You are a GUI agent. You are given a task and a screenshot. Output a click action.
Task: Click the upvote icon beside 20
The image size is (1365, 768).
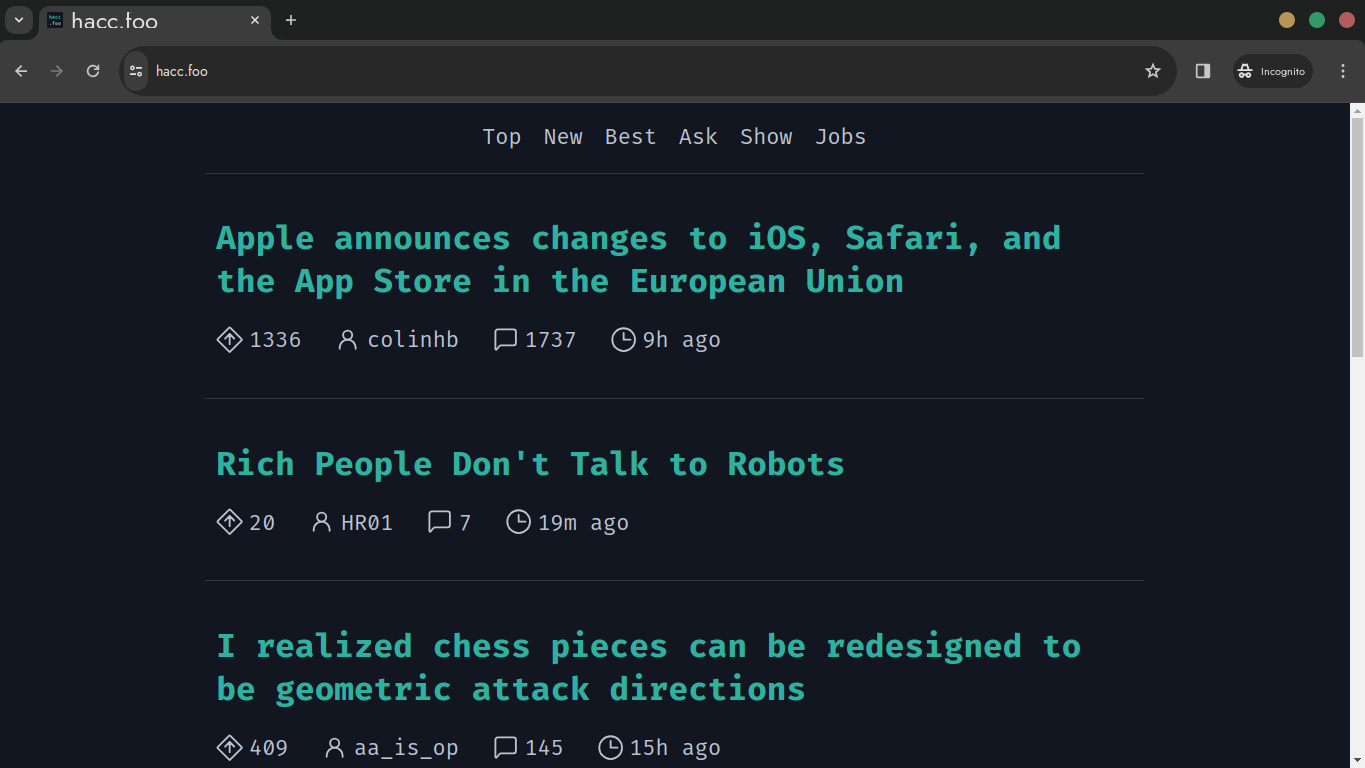coord(229,522)
